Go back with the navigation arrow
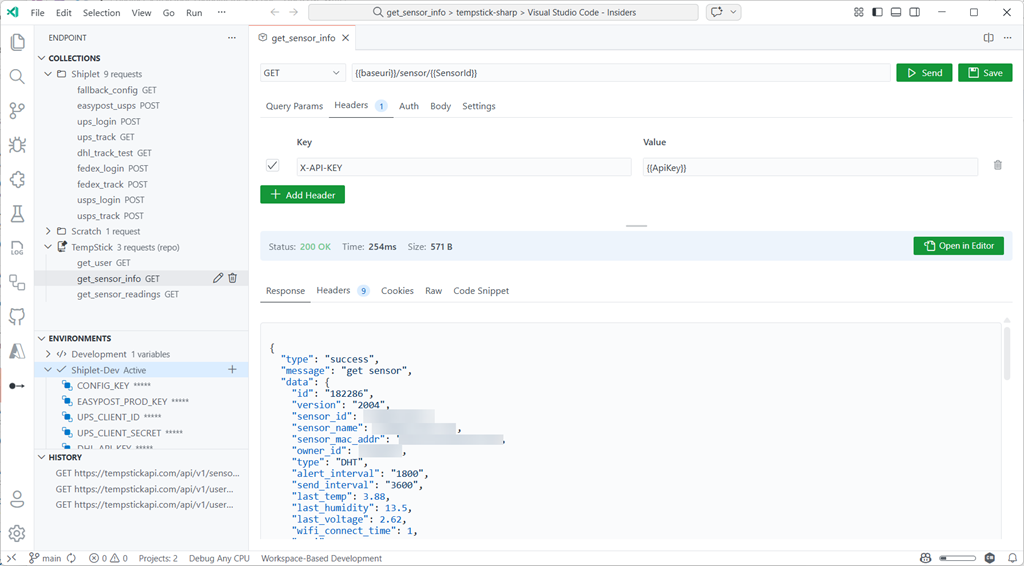This screenshot has width=1024, height=566. pyautogui.click(x=275, y=12)
